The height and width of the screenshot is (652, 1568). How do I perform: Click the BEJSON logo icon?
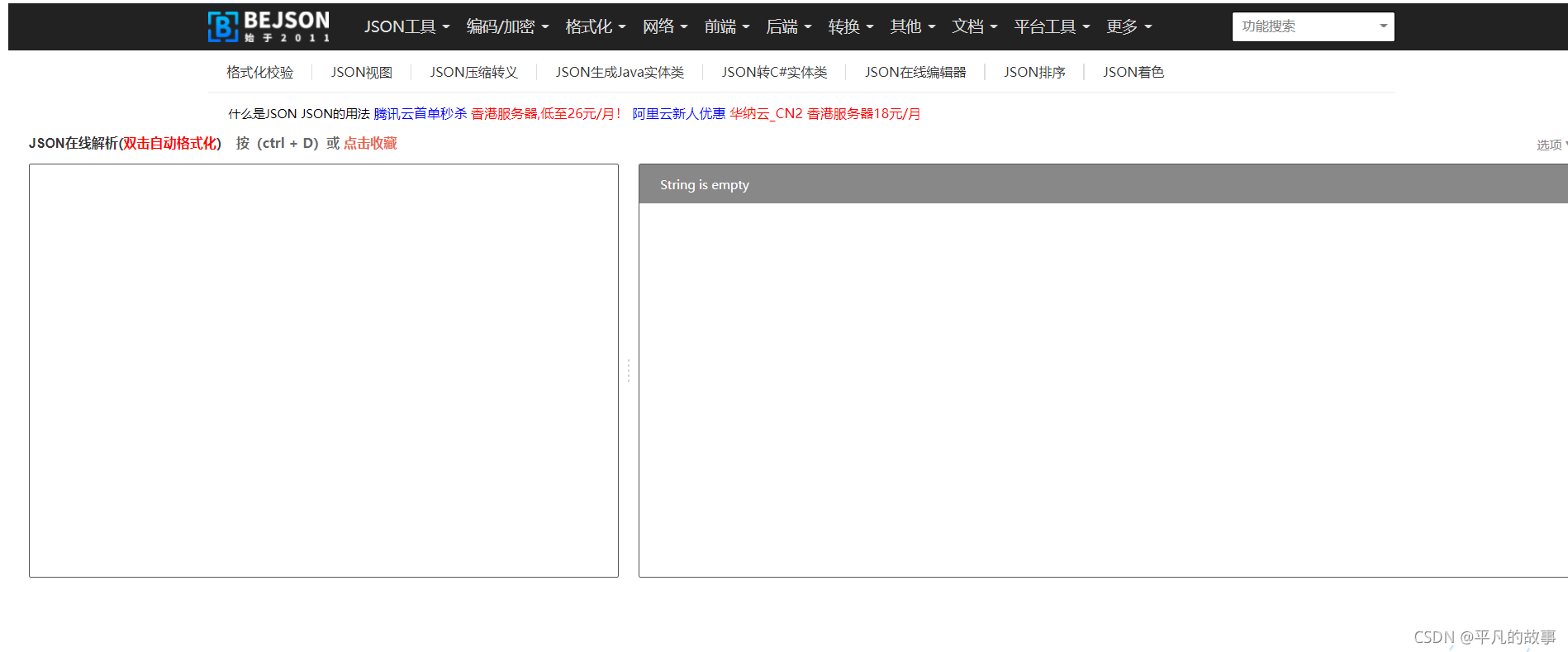click(268, 26)
